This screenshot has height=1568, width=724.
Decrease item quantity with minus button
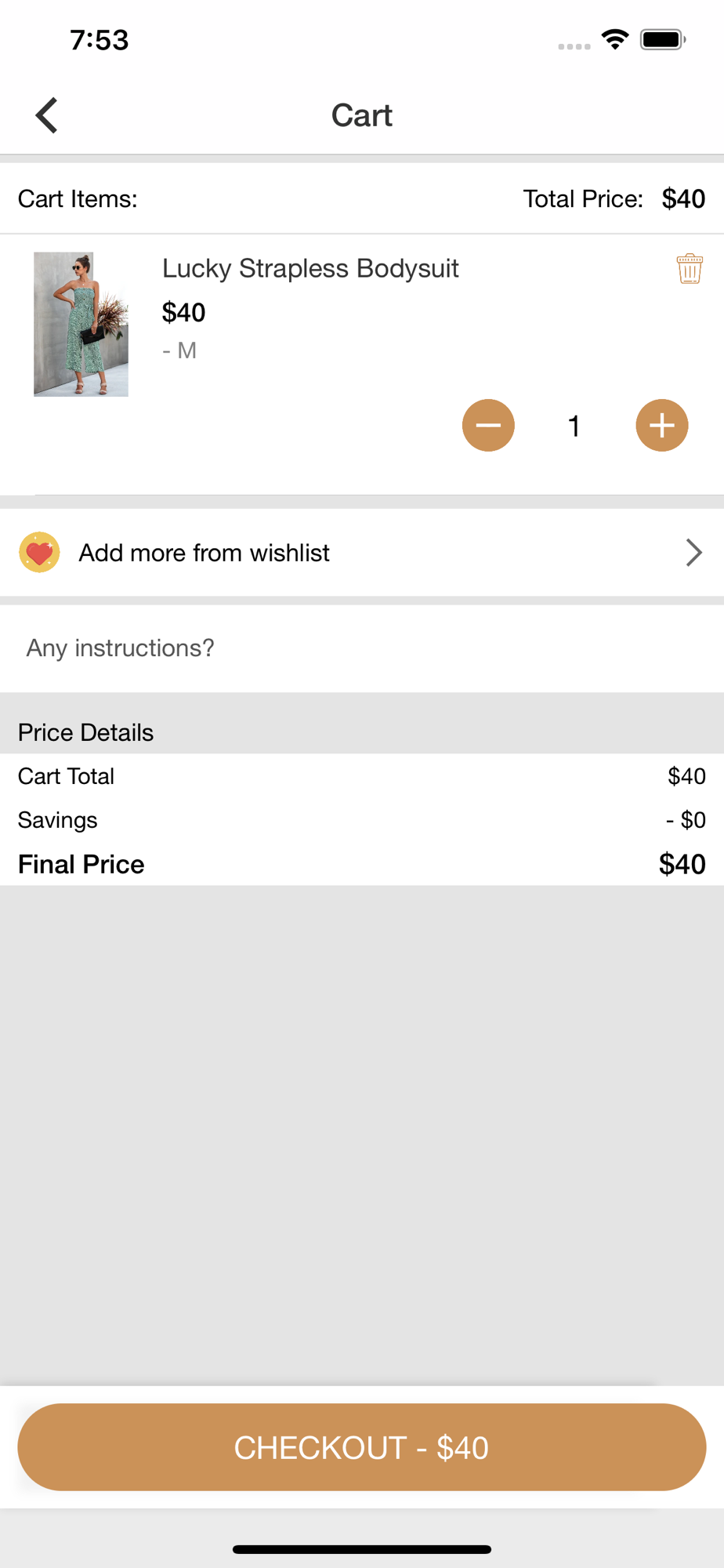(x=488, y=426)
